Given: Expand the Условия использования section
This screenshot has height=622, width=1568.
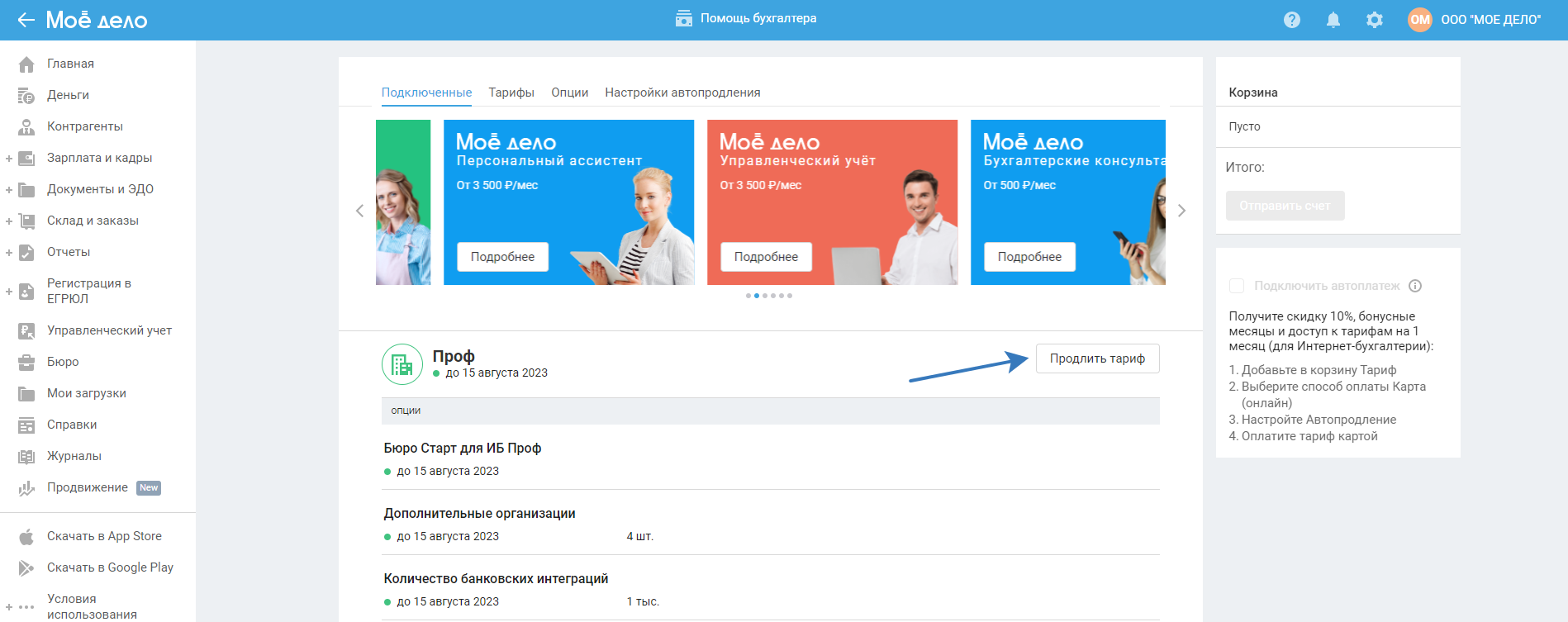Looking at the screenshot, I should pos(9,607).
